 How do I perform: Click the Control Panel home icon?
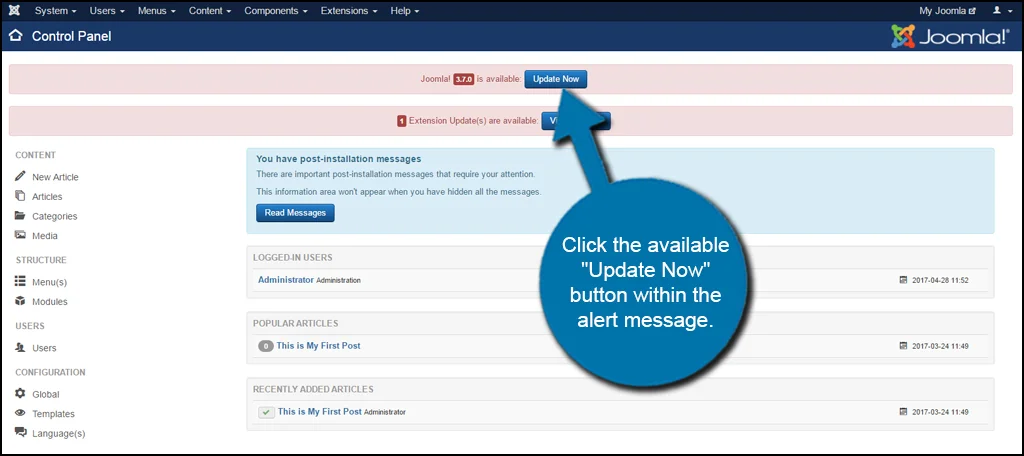(x=16, y=35)
